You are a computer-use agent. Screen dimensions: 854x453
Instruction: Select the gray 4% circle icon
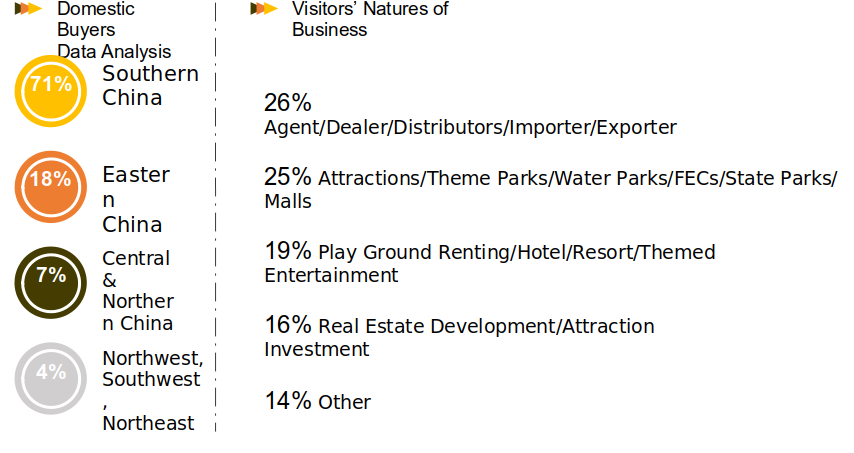(51, 378)
